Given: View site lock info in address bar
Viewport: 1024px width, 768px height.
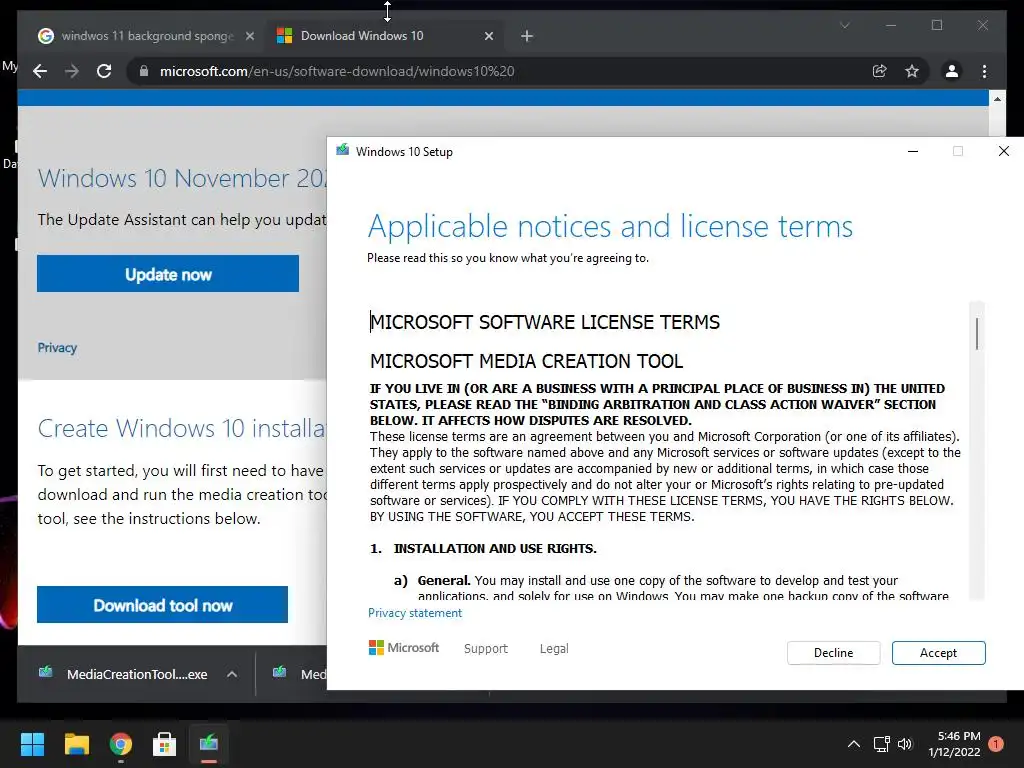Looking at the screenshot, I should click(144, 71).
